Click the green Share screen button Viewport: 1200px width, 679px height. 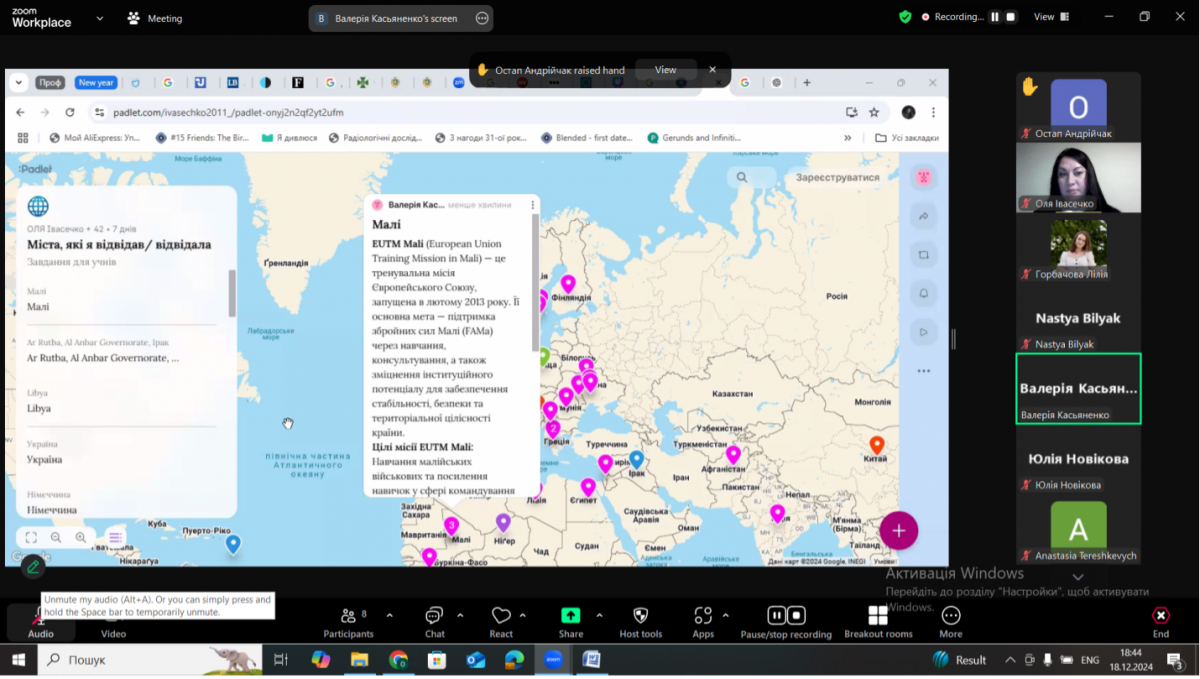tap(570, 616)
